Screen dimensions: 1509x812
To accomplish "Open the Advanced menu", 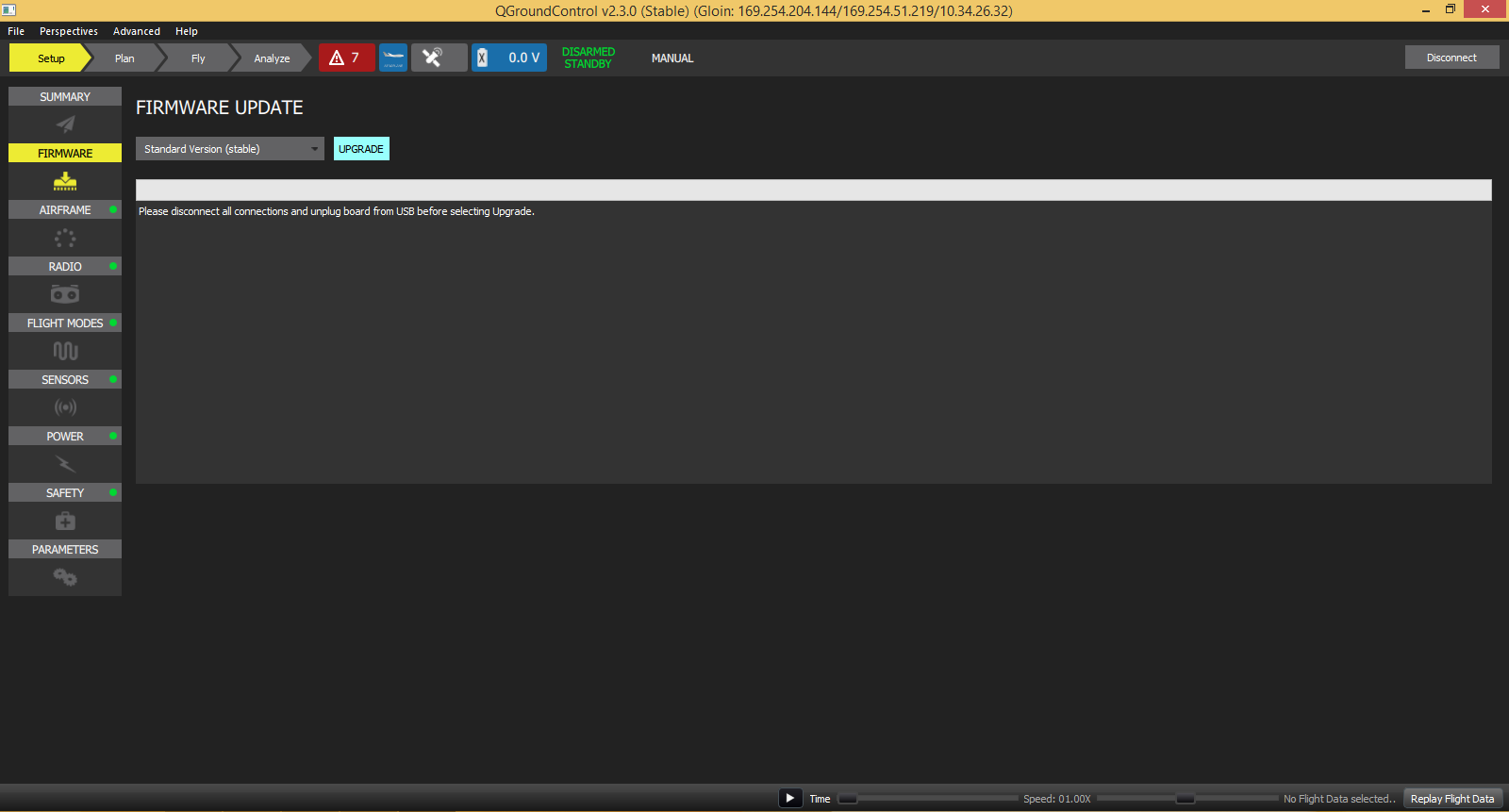I will [x=137, y=31].
